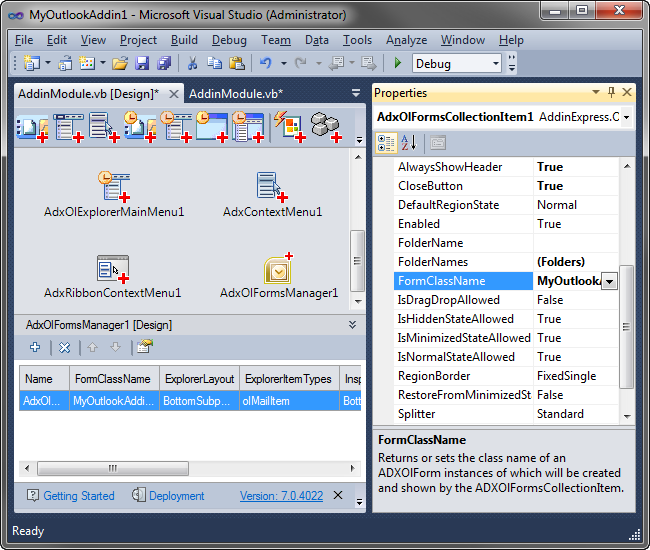The width and height of the screenshot is (650, 550).
Task: Move form item down arrow
Action: (115, 347)
